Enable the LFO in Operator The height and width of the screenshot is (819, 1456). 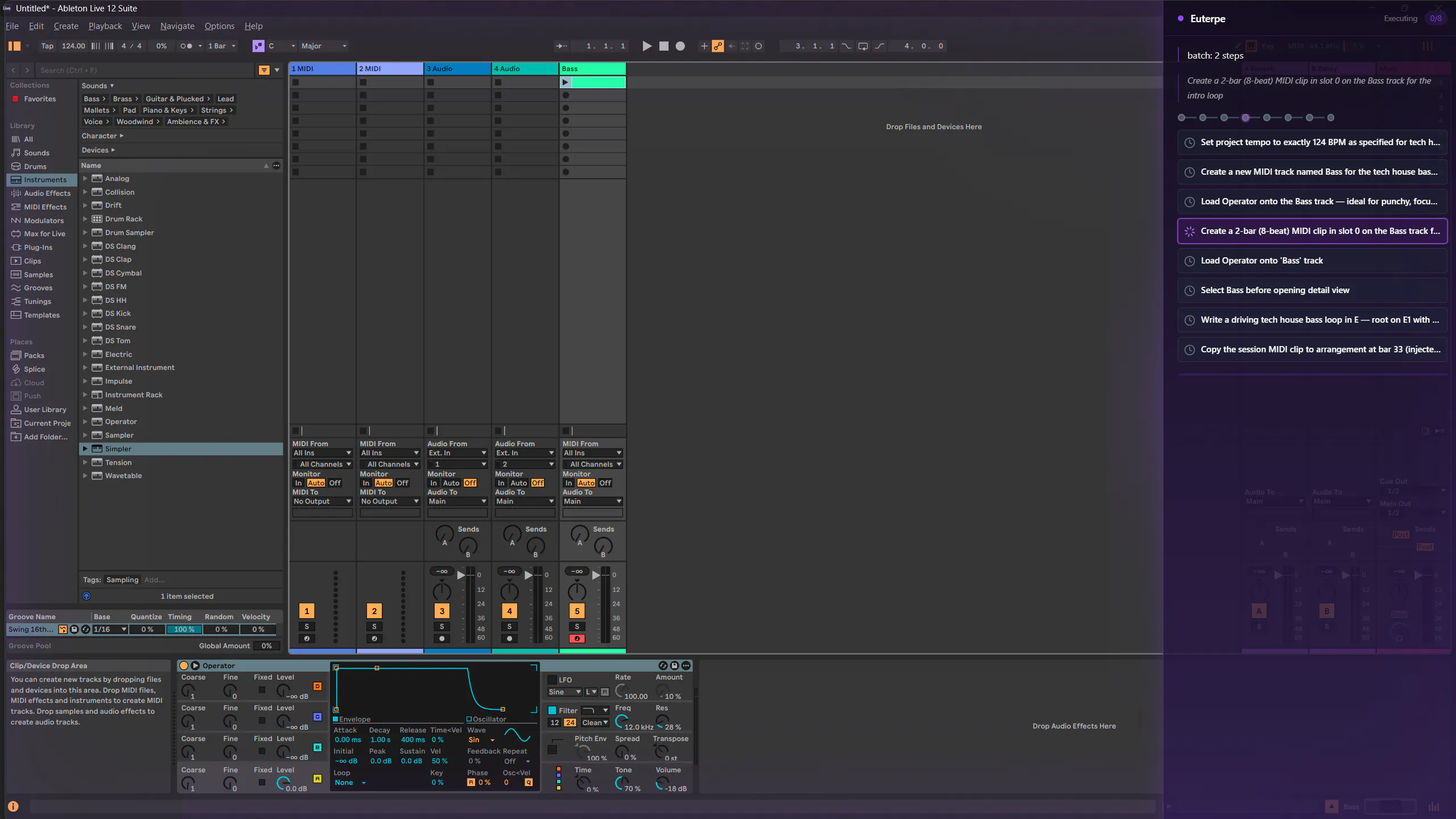click(x=552, y=680)
